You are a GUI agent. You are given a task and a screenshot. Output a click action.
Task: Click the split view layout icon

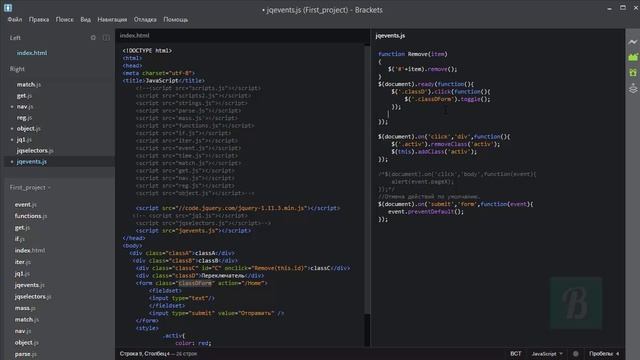(106, 38)
